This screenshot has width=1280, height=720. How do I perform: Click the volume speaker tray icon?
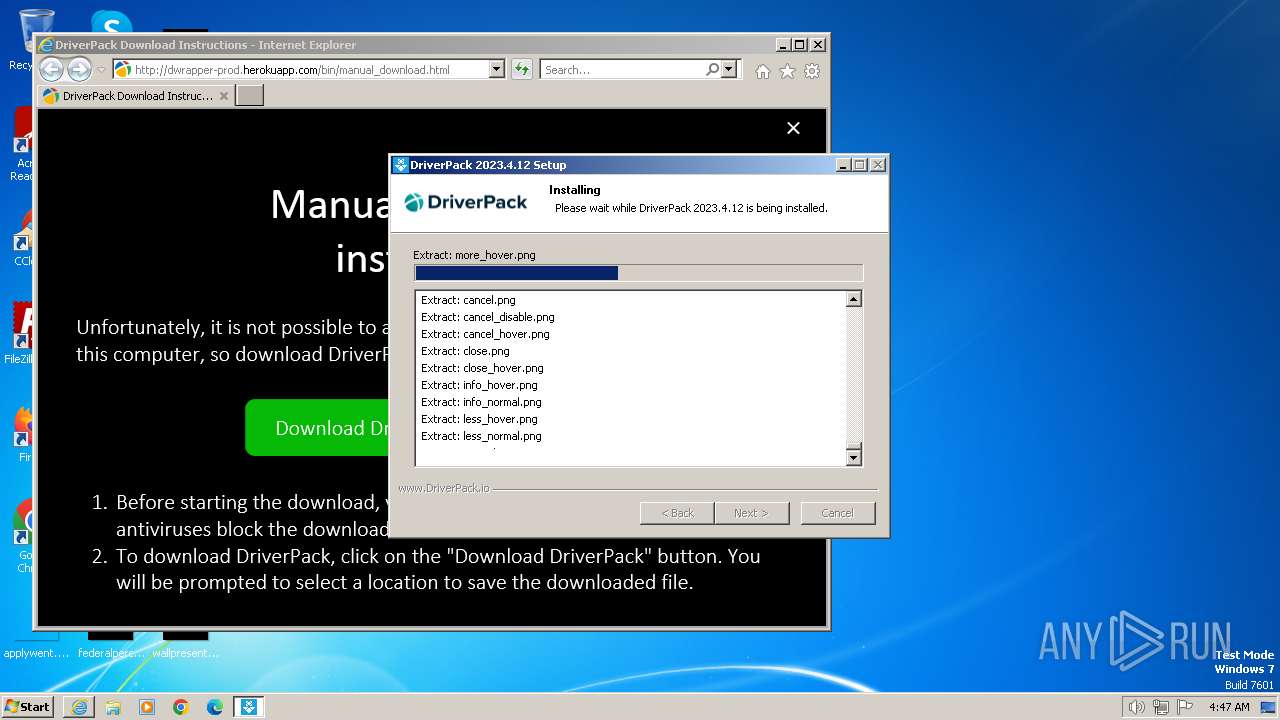[1136, 707]
